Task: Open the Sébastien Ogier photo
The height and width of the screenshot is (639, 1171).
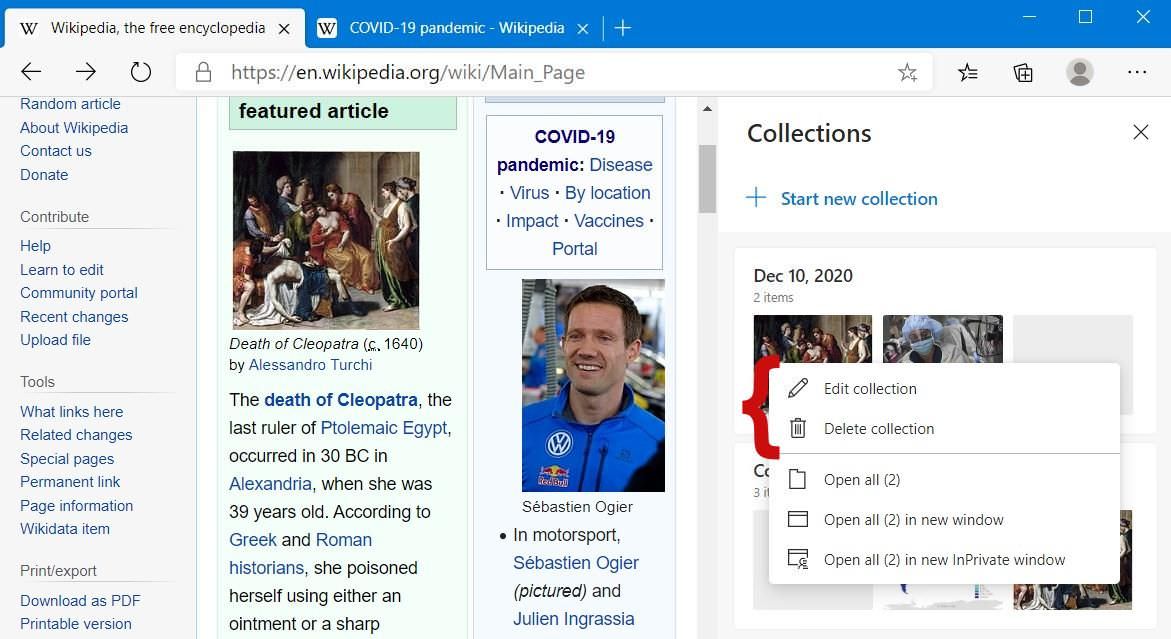Action: [593, 385]
